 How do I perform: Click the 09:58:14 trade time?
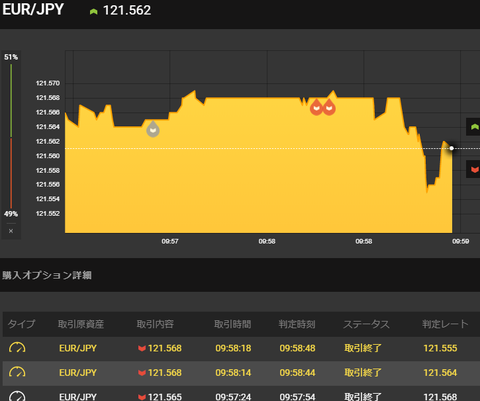pos(233,373)
